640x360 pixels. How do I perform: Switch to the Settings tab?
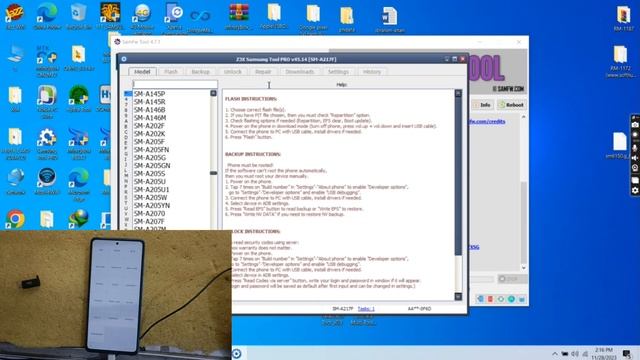coord(338,71)
